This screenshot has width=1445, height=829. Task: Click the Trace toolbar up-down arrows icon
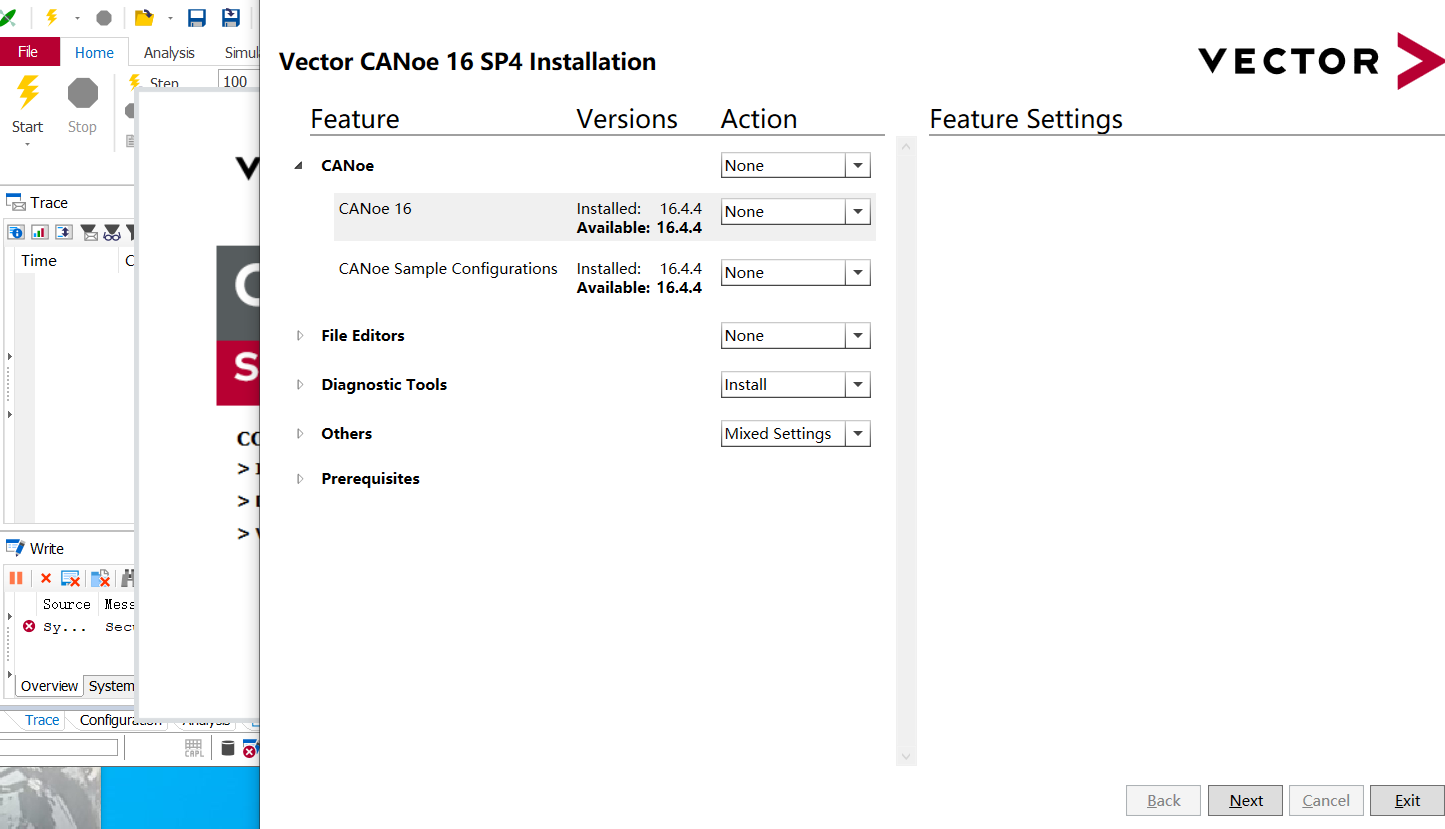(x=64, y=232)
